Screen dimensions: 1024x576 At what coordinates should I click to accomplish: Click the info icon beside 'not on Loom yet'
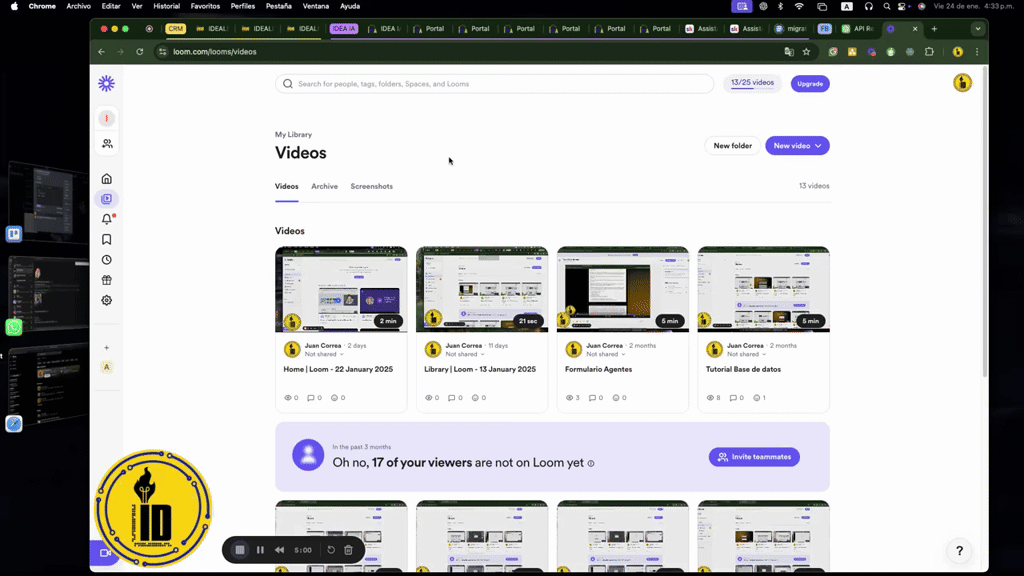(591, 464)
